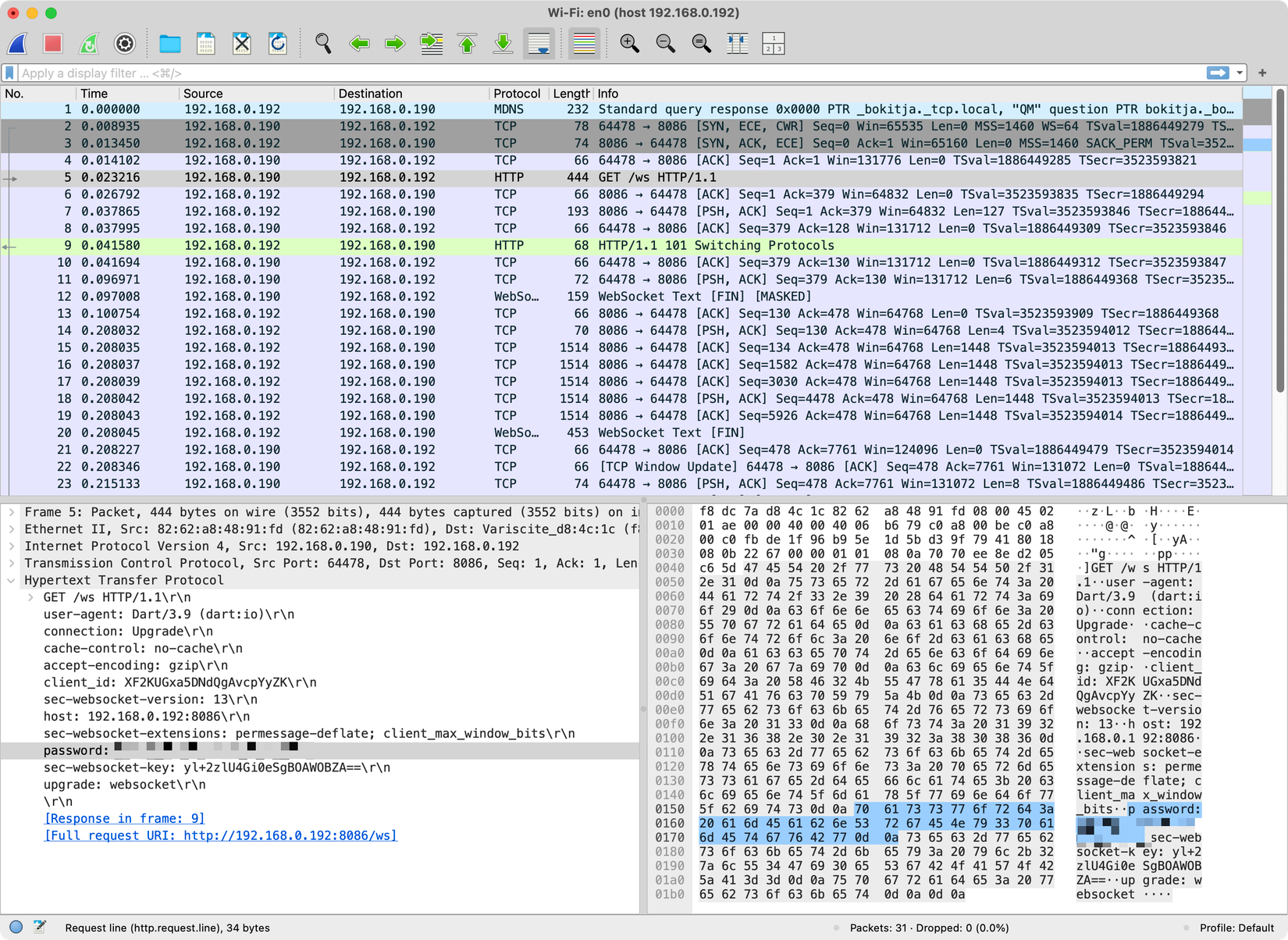
Task: Zoom in on the packet list text
Action: tap(630, 44)
